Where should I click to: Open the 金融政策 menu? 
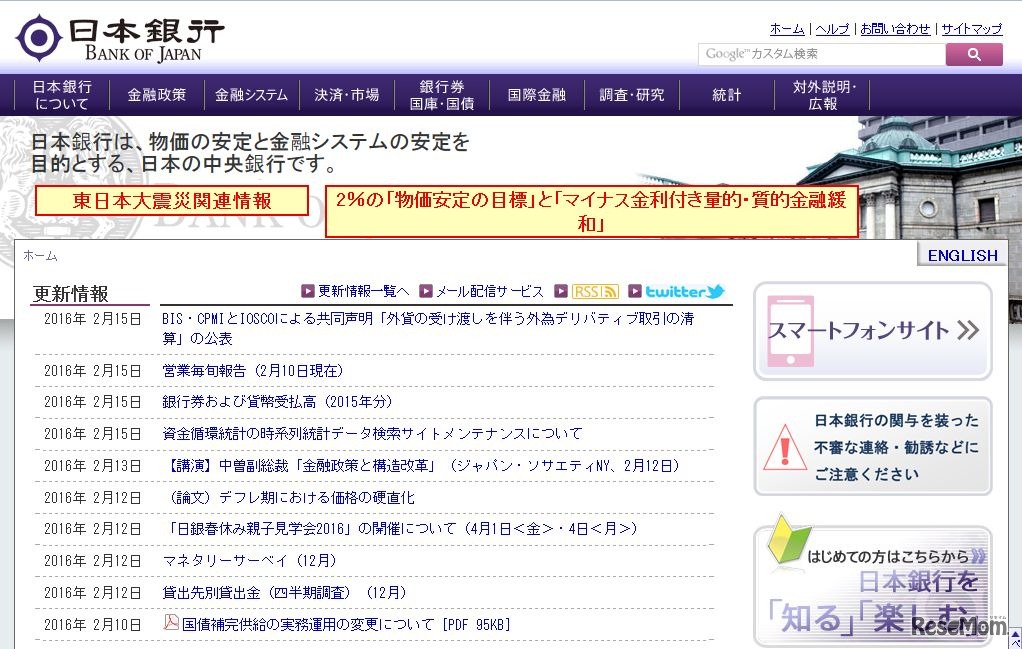[x=156, y=95]
